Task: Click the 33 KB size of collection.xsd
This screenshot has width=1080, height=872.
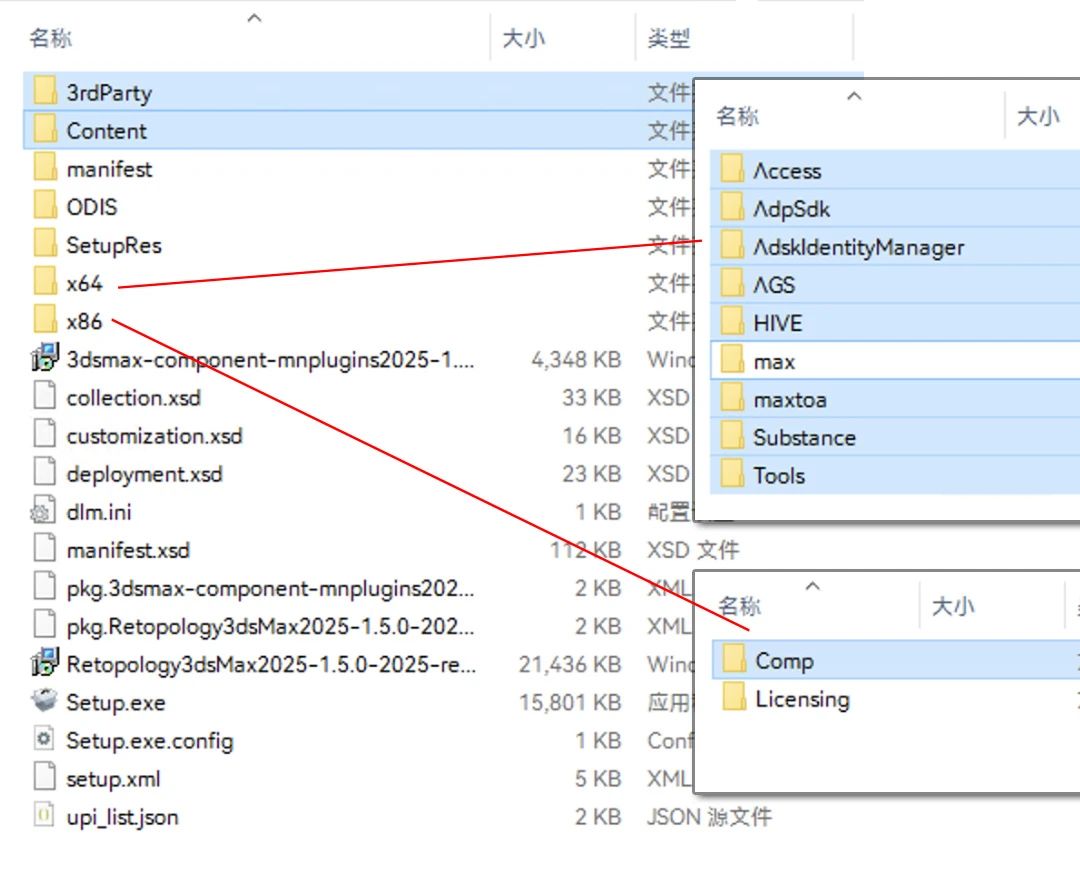Action: click(x=591, y=398)
